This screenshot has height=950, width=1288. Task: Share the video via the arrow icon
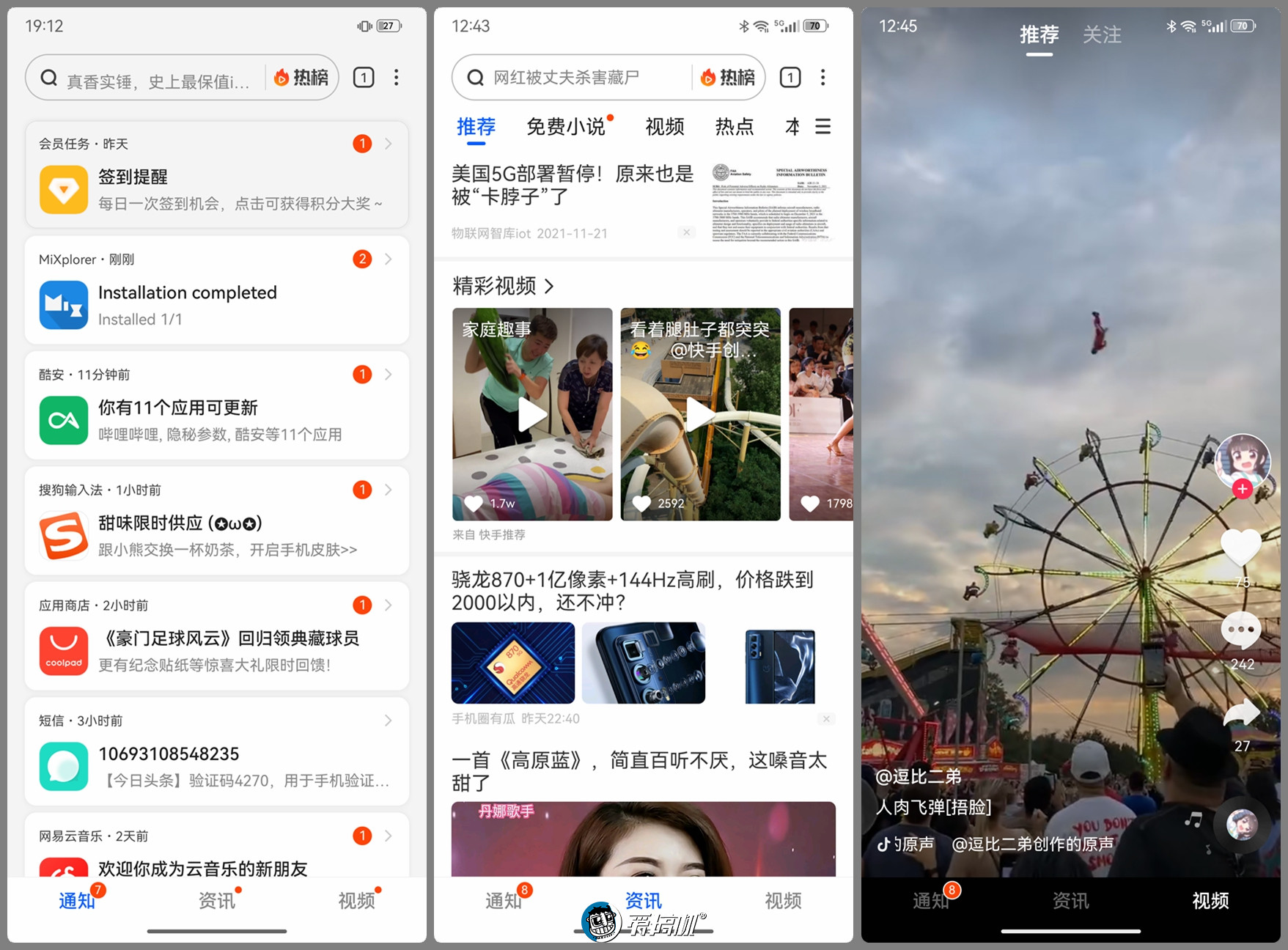(1241, 711)
